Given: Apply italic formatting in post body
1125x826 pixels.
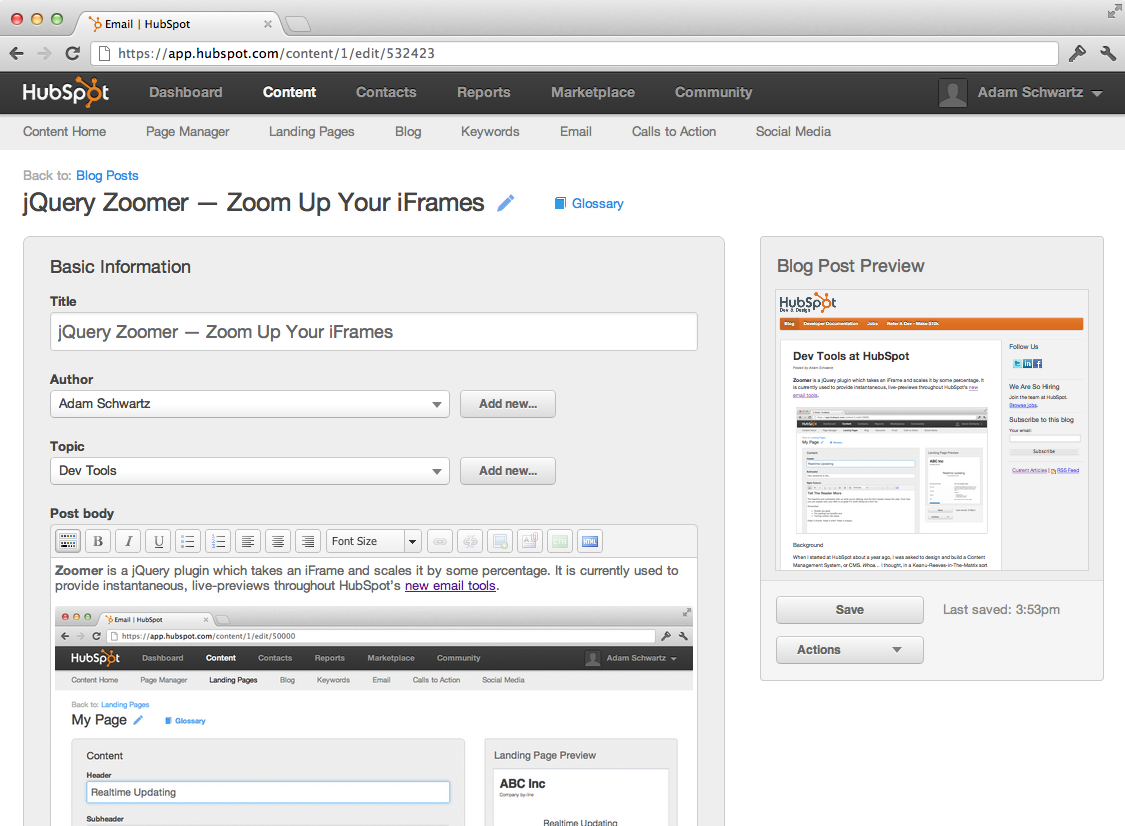Looking at the screenshot, I should pos(128,541).
